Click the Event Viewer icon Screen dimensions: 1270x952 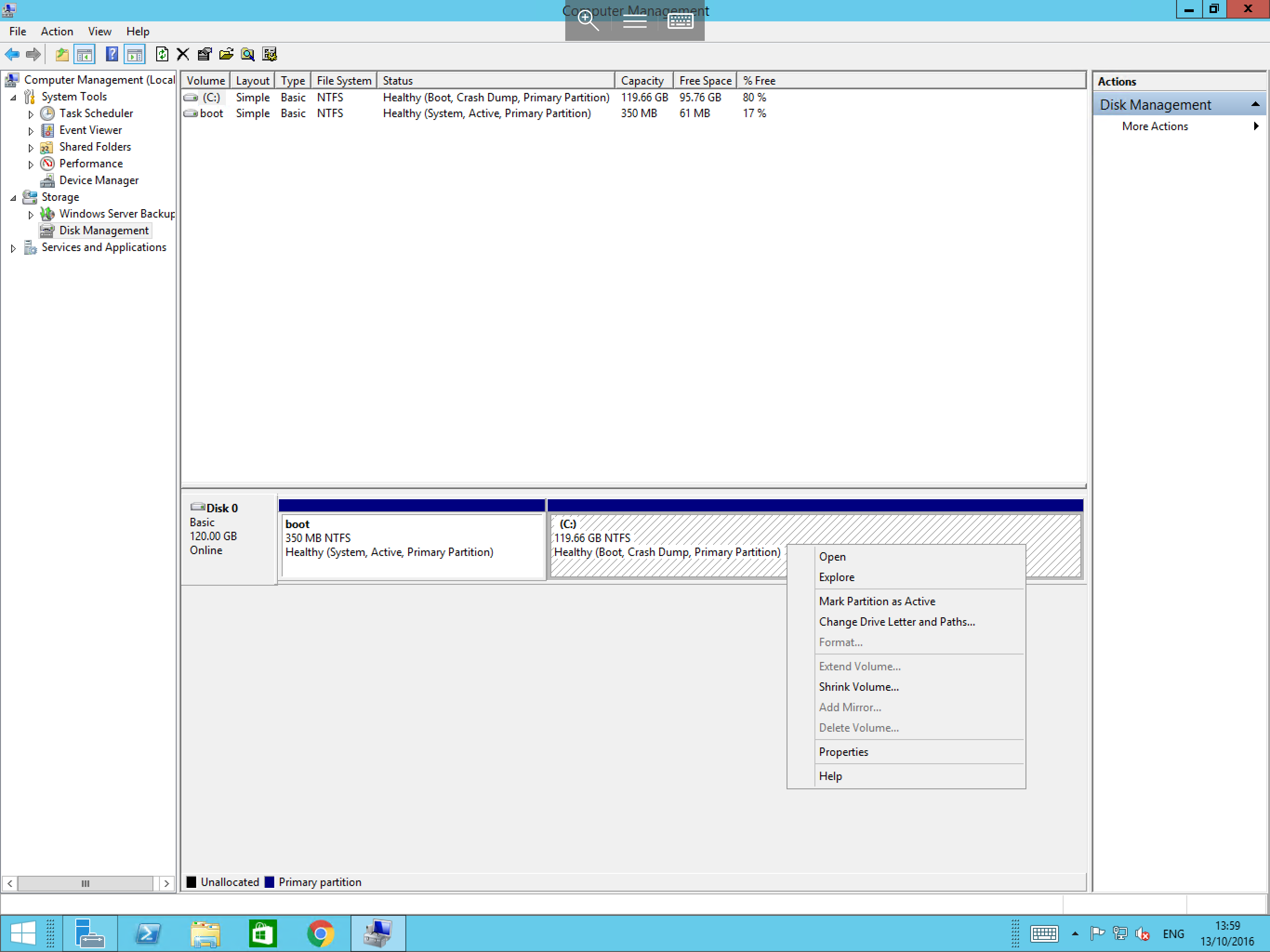pyautogui.click(x=48, y=130)
